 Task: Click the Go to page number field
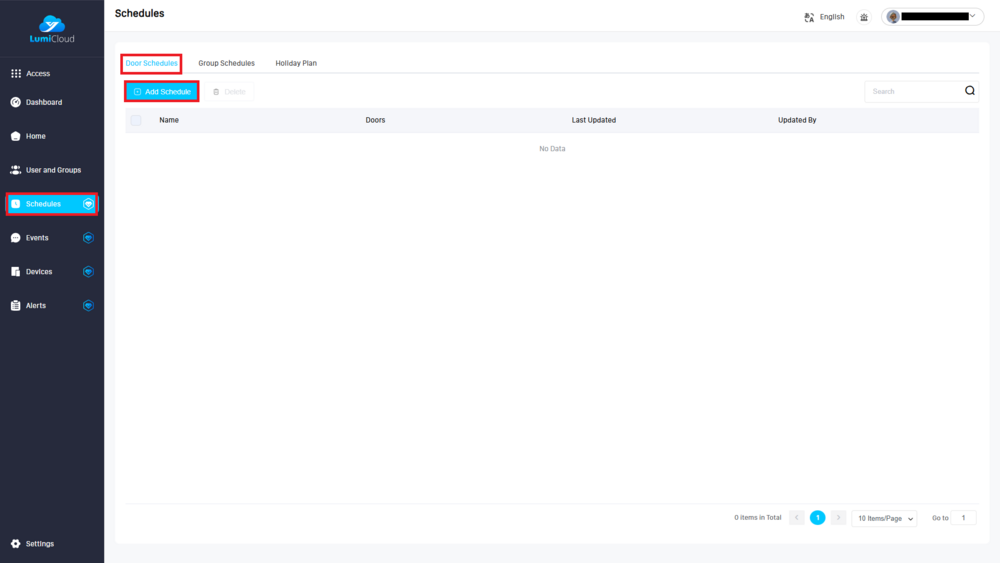(964, 518)
